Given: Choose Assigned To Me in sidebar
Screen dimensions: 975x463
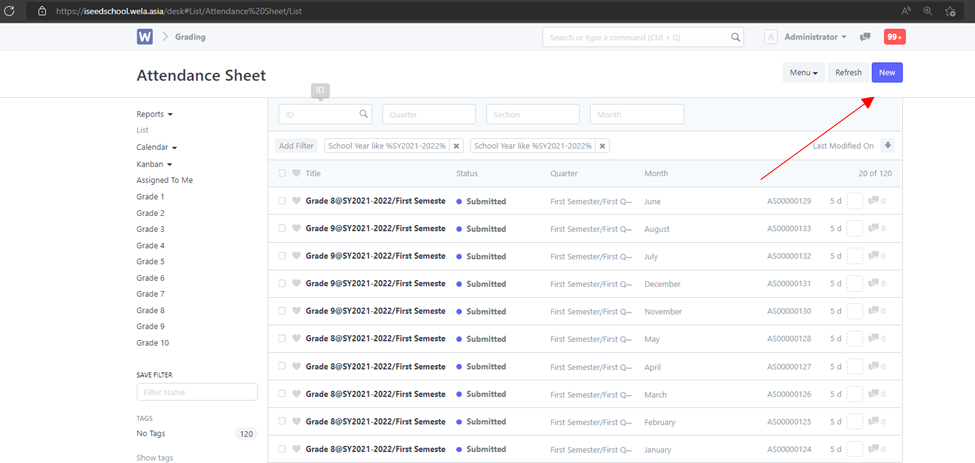Looking at the screenshot, I should click(x=164, y=180).
